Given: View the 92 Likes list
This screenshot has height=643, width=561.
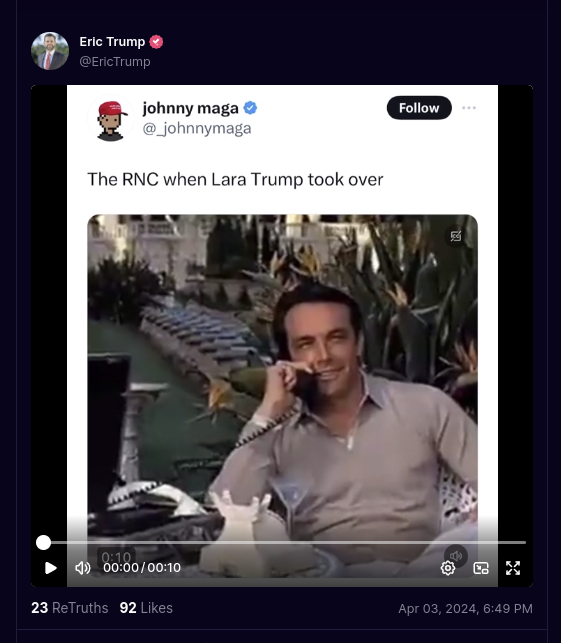Looking at the screenshot, I should [146, 608].
